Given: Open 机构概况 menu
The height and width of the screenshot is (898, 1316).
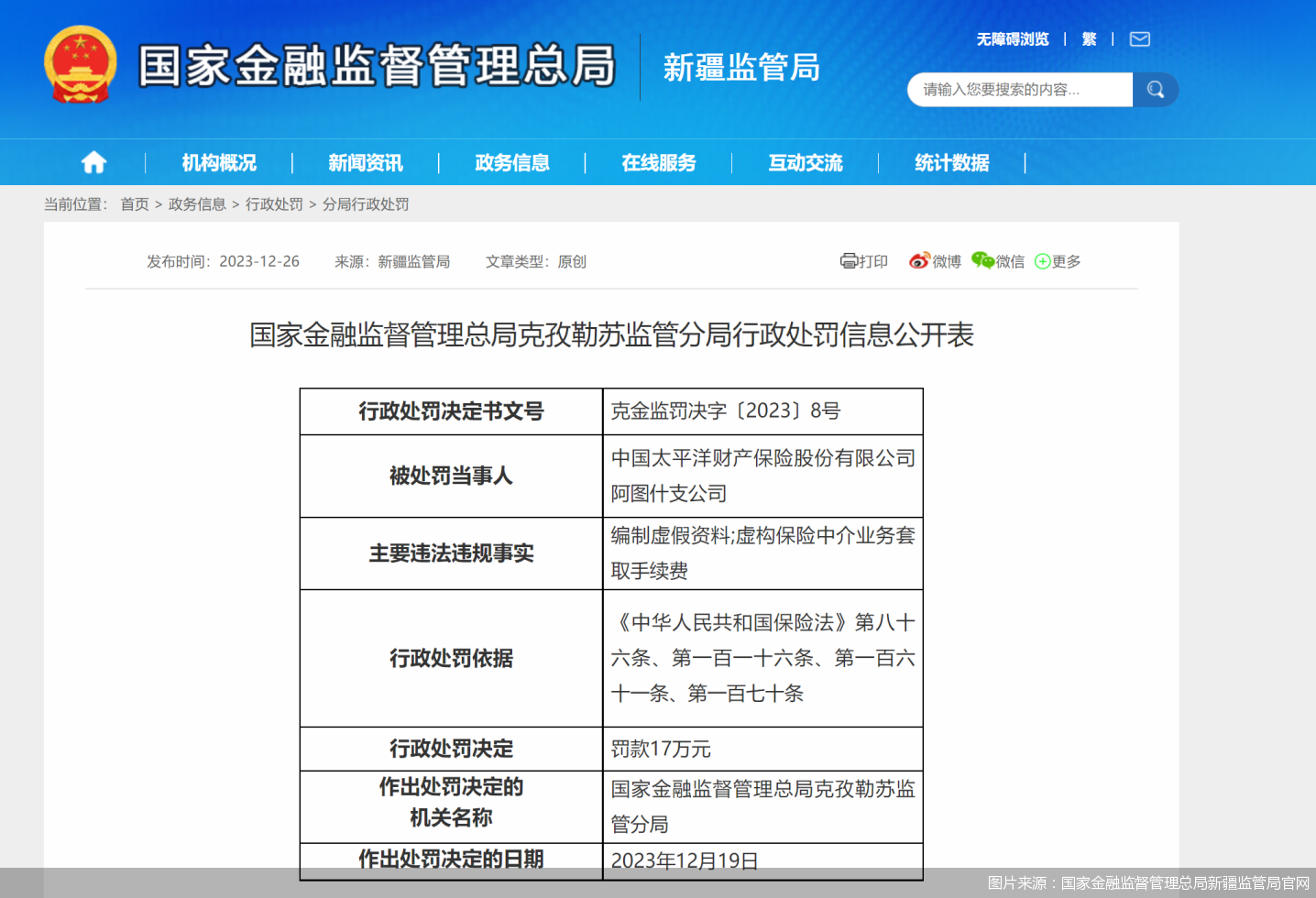Looking at the screenshot, I should tap(219, 163).
